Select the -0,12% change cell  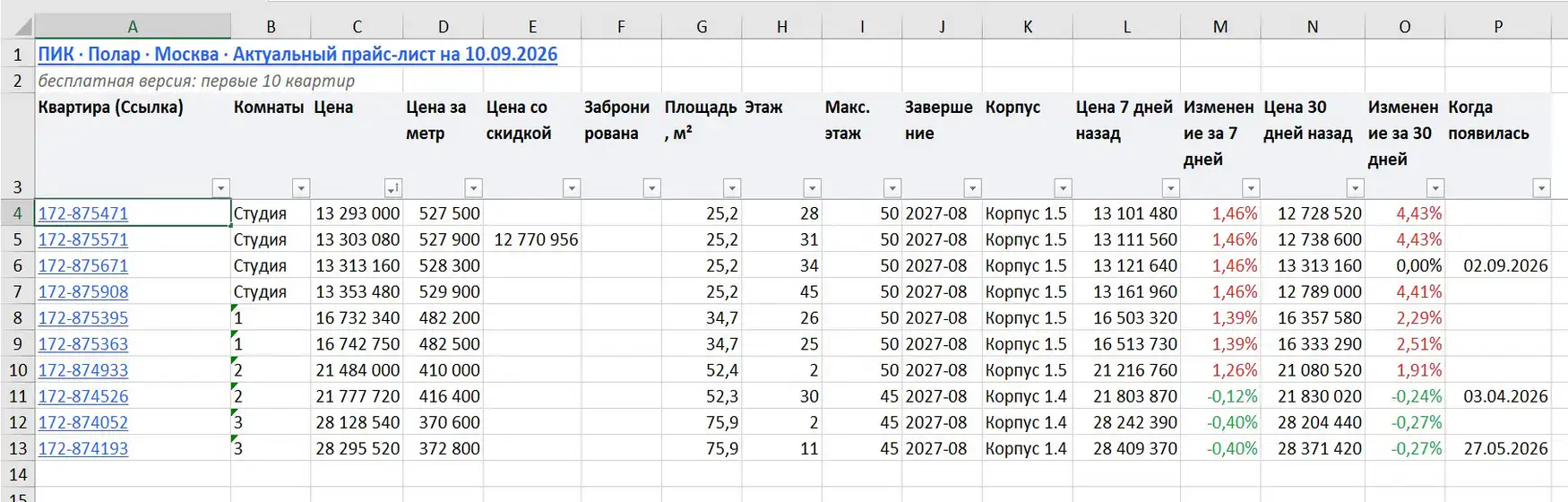[1220, 395]
